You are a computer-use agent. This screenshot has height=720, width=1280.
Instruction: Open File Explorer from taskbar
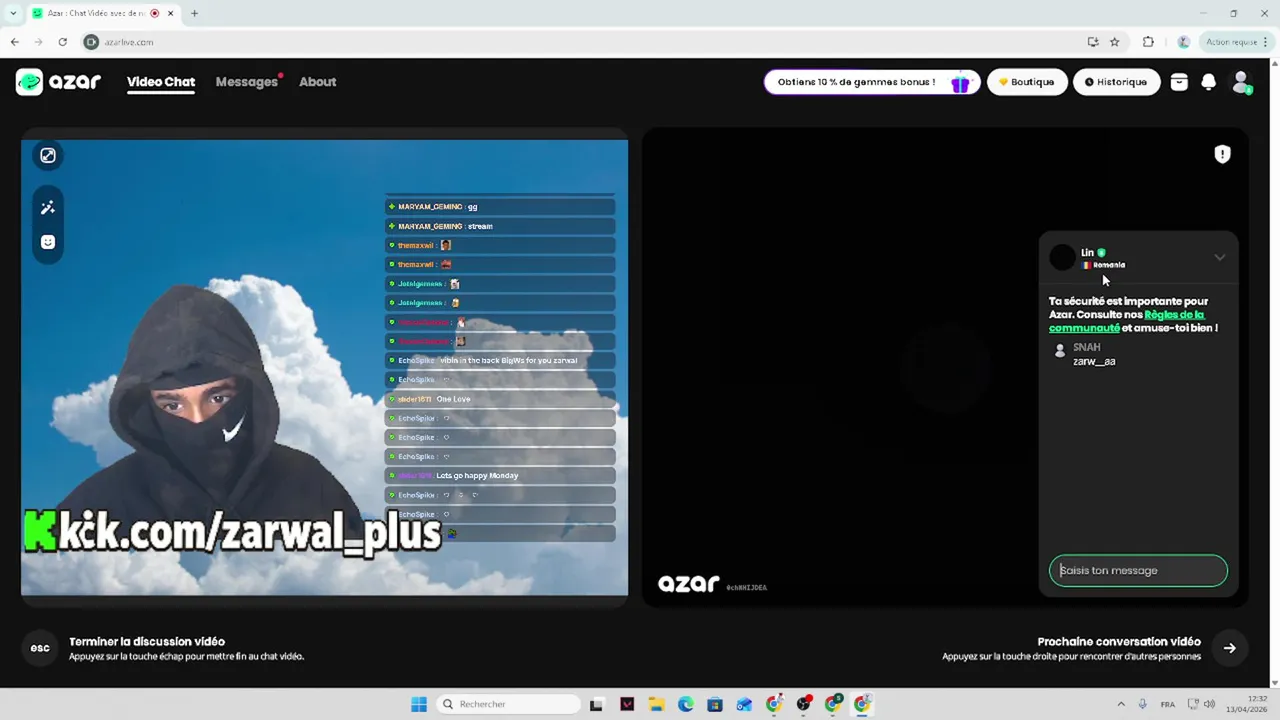click(x=656, y=704)
